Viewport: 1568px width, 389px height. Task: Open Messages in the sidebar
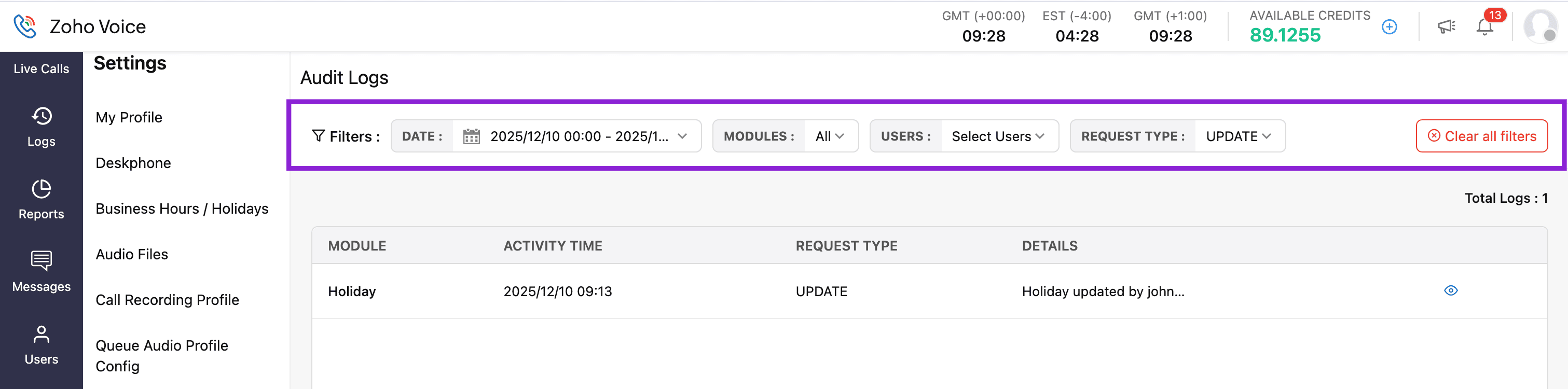(42, 272)
